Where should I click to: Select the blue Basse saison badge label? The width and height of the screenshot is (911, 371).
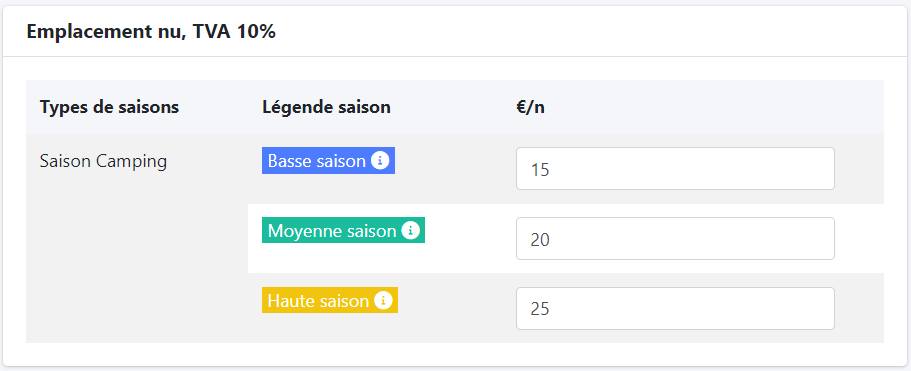click(x=328, y=160)
